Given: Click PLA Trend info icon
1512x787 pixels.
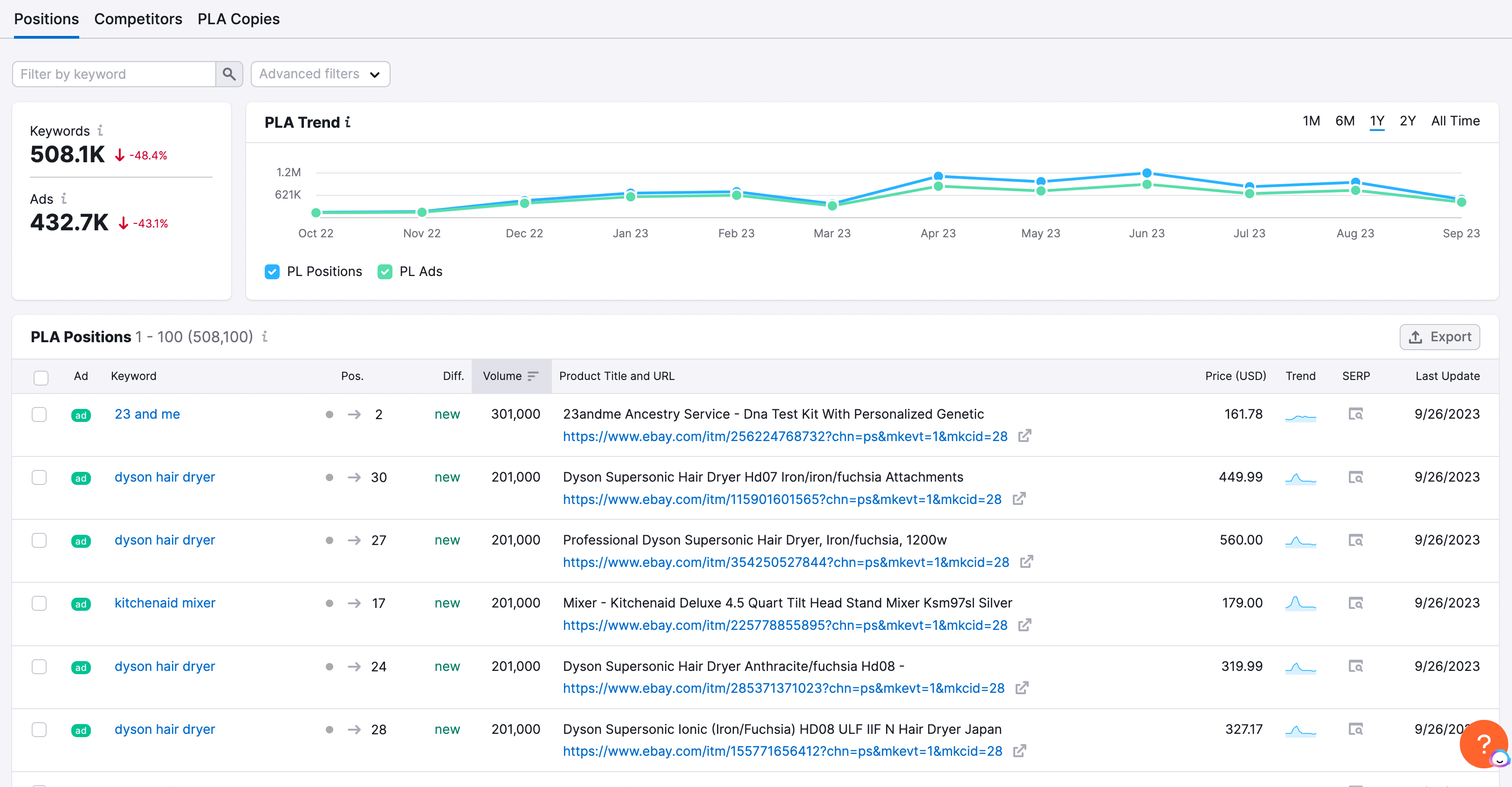Looking at the screenshot, I should click(348, 122).
